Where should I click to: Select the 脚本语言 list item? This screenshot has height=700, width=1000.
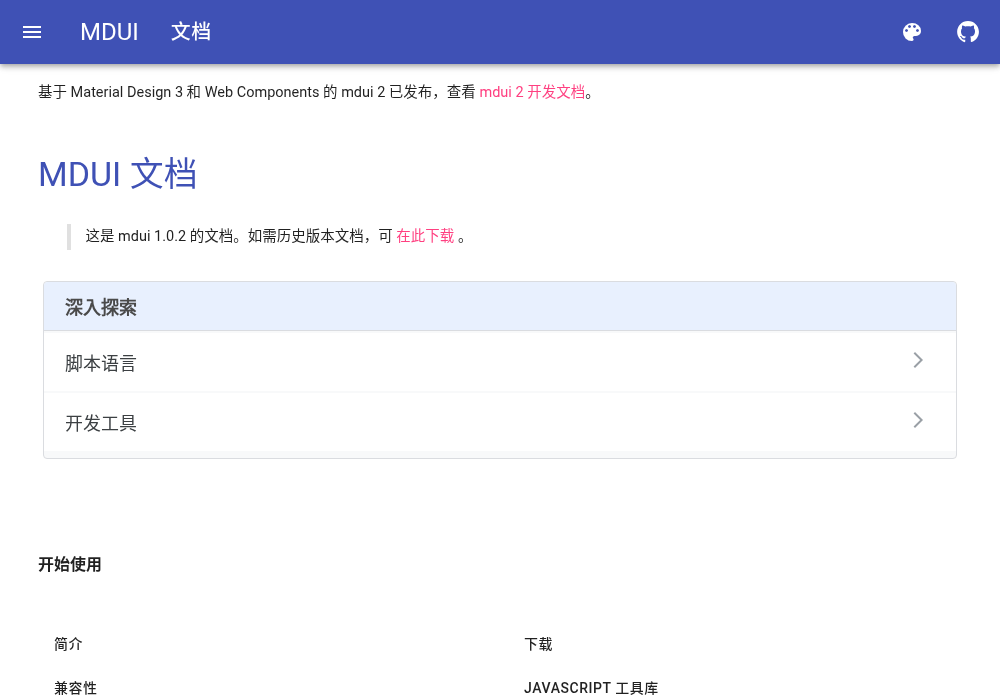coord(500,361)
